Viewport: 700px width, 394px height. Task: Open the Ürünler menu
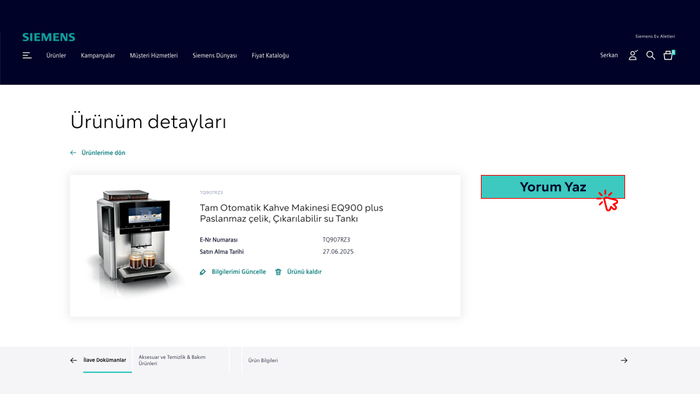56,55
